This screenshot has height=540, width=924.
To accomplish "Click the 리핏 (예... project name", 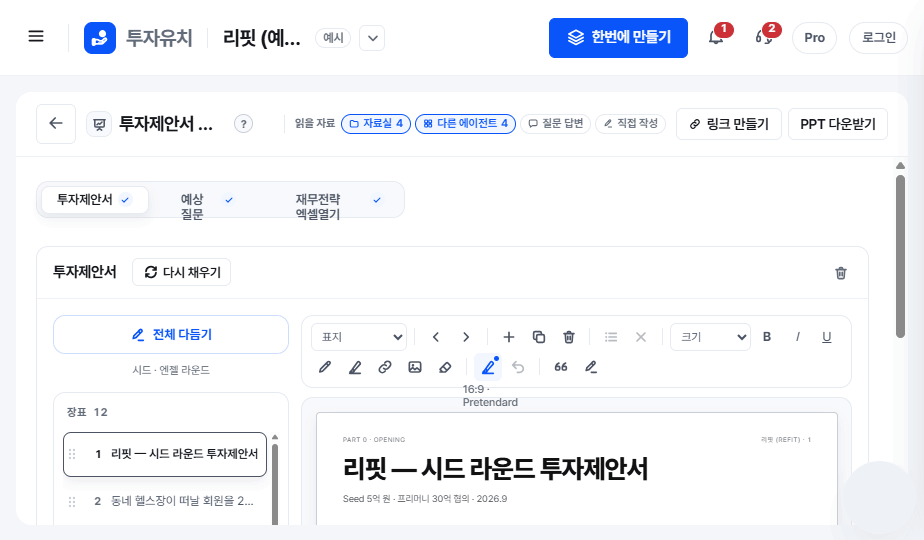I will pos(262,38).
